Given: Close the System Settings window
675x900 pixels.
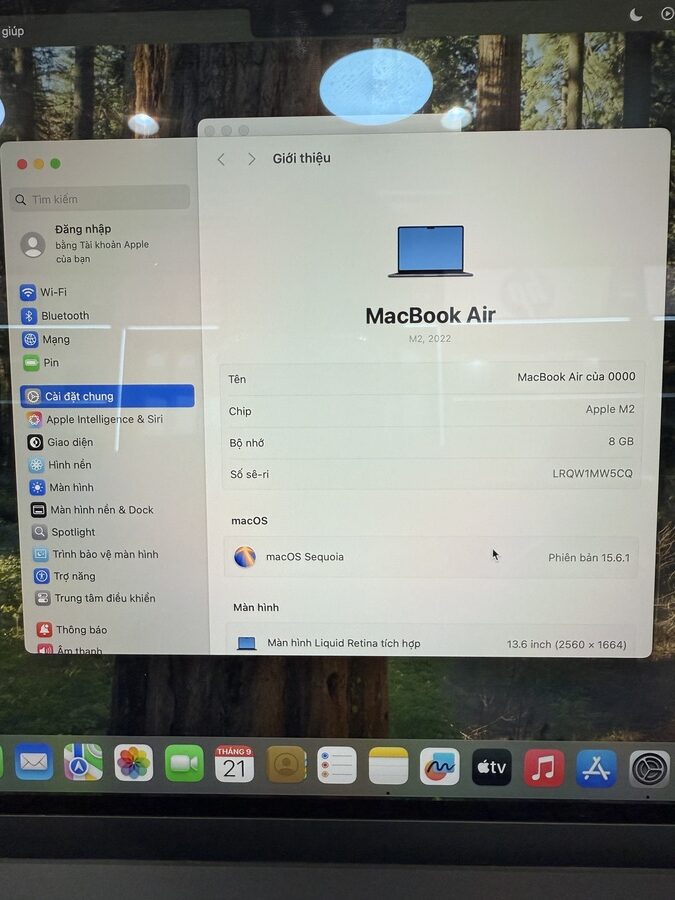Looking at the screenshot, I should point(22,164).
